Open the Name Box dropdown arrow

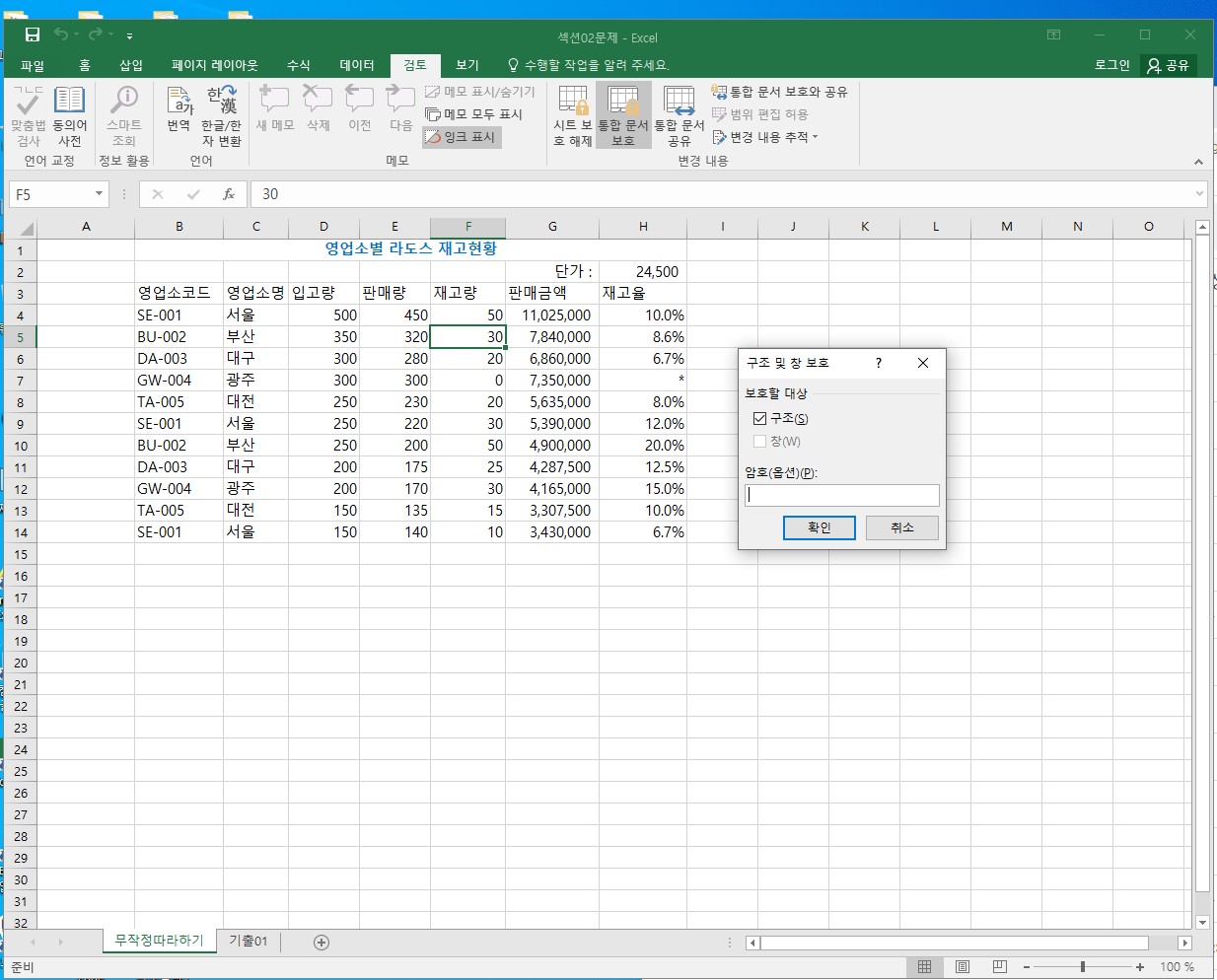[x=99, y=194]
